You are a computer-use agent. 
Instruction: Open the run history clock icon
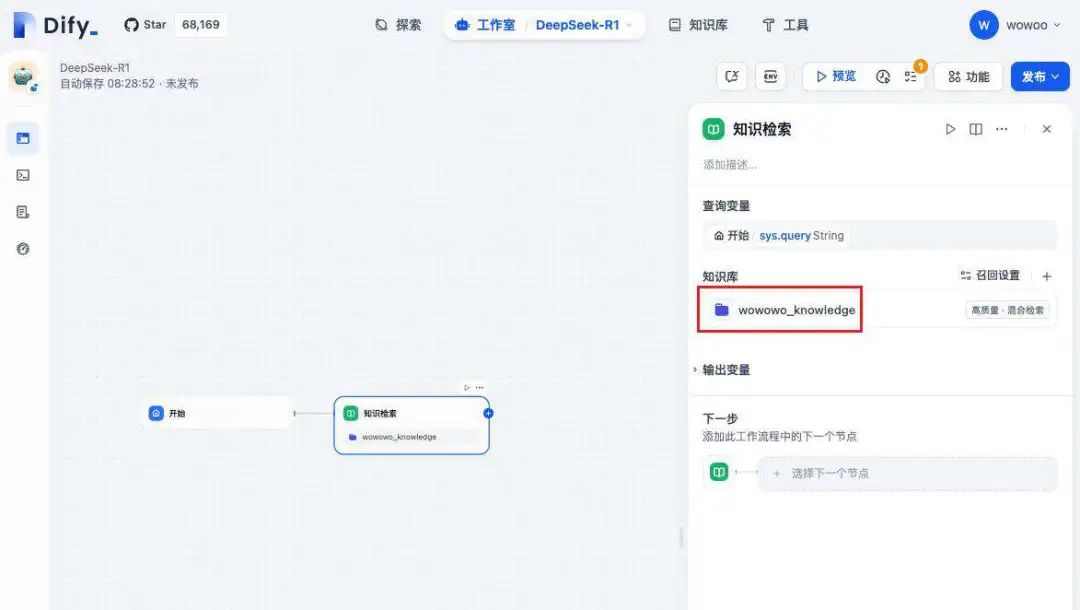click(883, 76)
